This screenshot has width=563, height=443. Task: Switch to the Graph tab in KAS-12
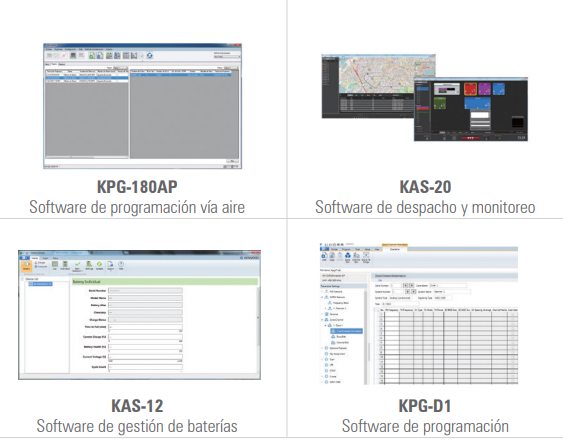tap(45, 258)
